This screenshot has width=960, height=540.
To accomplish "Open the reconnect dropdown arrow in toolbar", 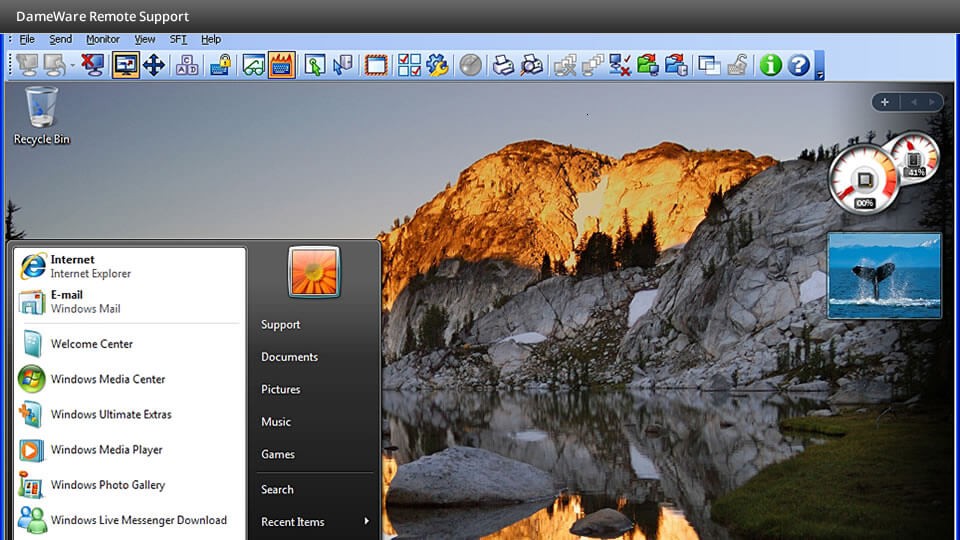I will [x=72, y=66].
